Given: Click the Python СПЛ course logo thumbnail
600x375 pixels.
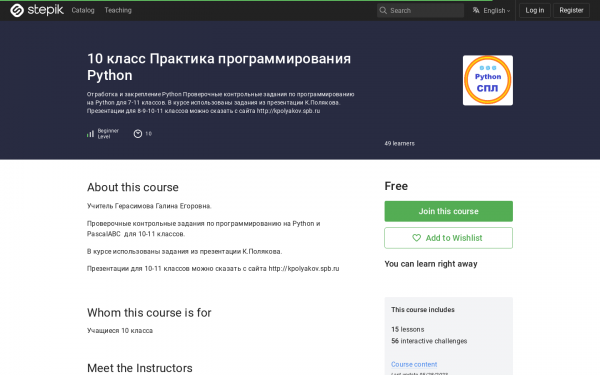Looking at the screenshot, I should point(488,80).
